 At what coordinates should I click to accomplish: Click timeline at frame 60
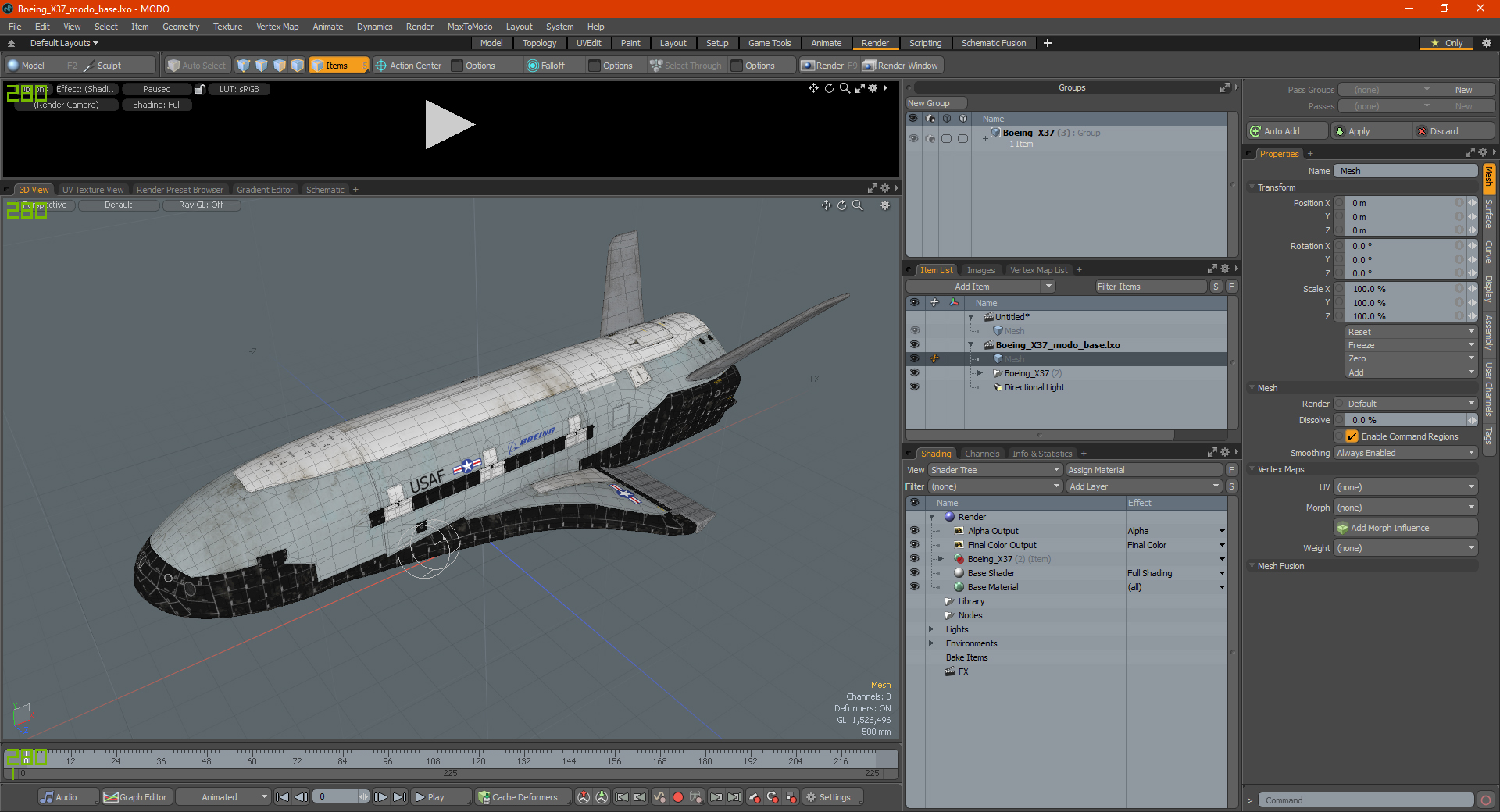(252, 760)
